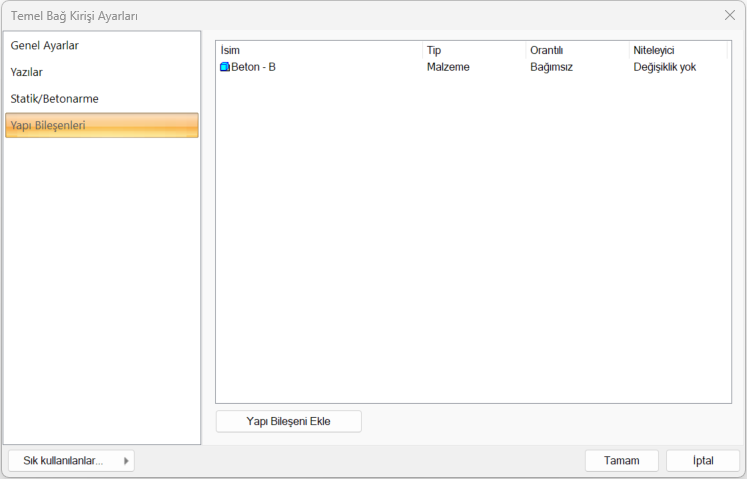
Task: Close the Temel Bağ Kirişi Ayarları dialog
Action: tap(730, 15)
